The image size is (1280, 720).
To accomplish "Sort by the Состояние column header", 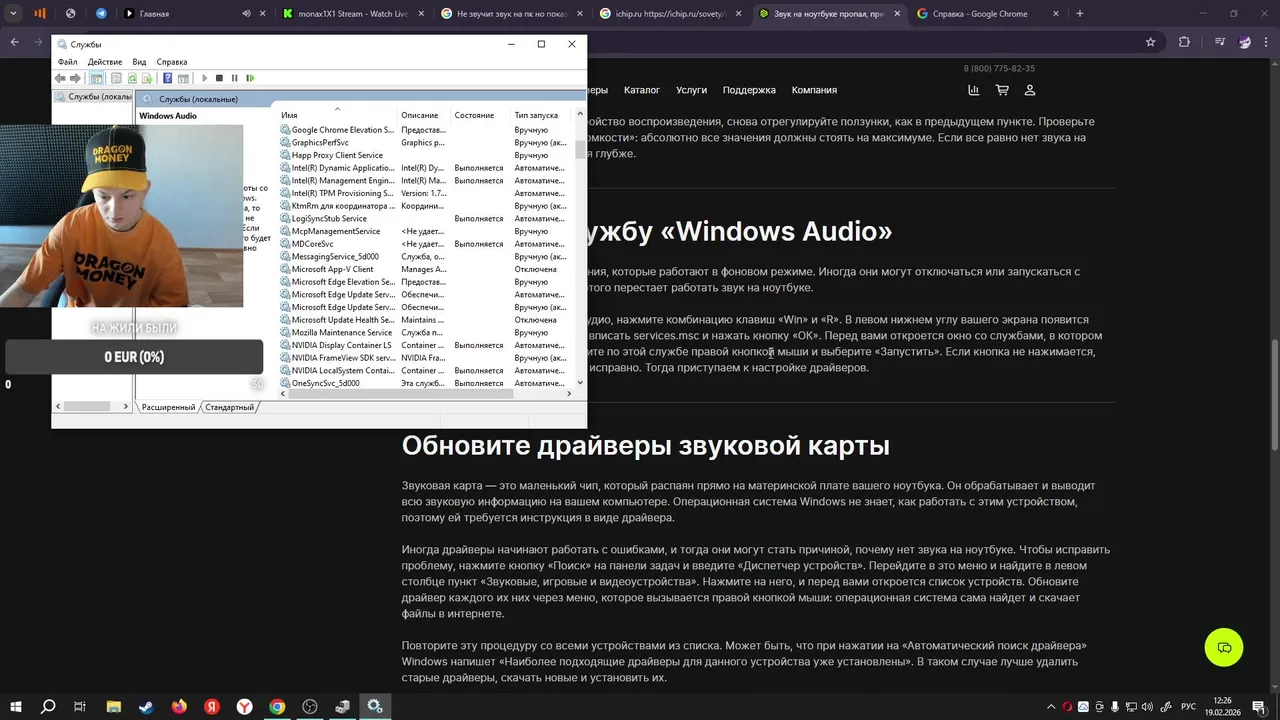I will click(x=480, y=115).
